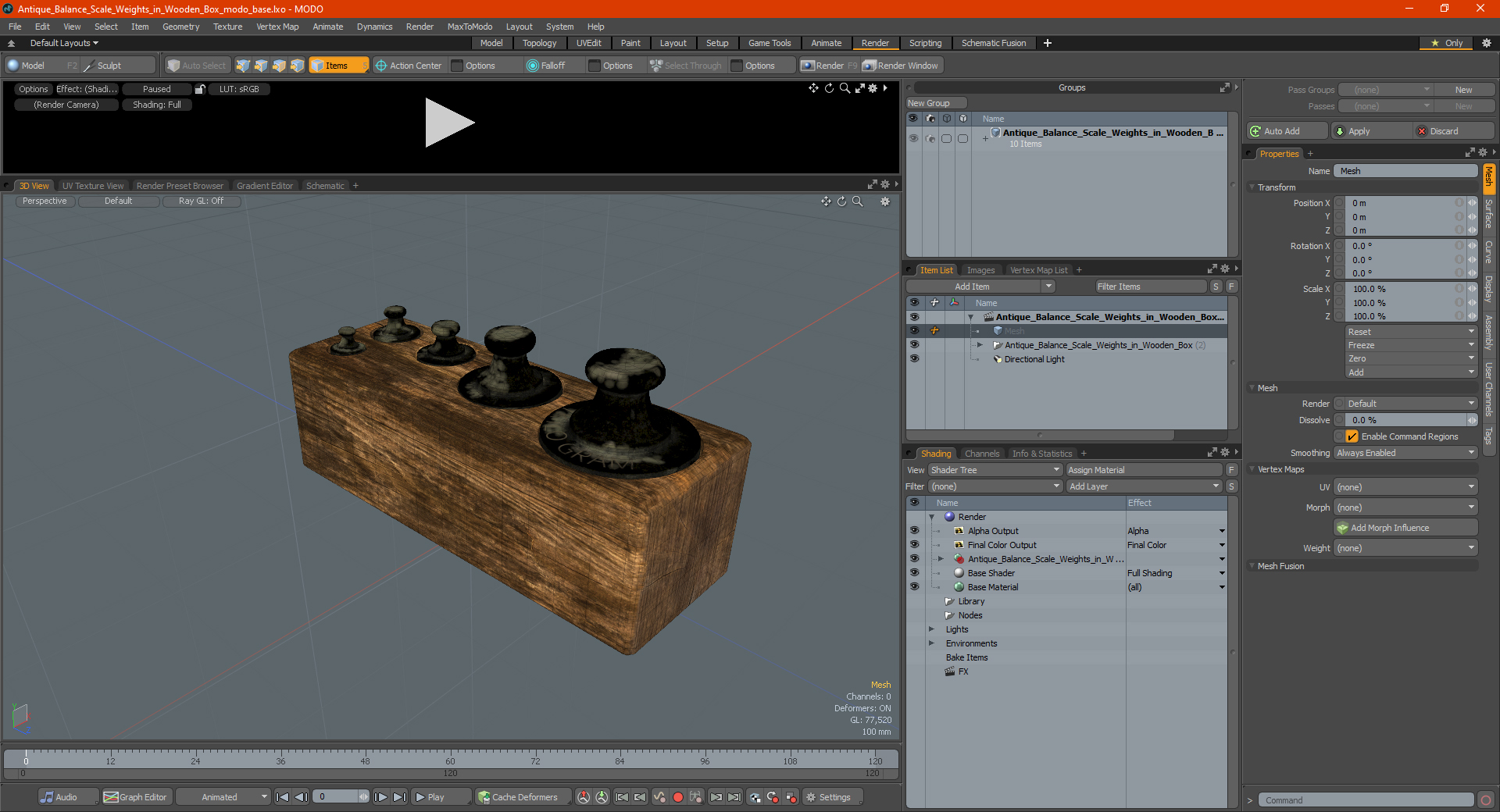Select Action Center tool

[409, 66]
